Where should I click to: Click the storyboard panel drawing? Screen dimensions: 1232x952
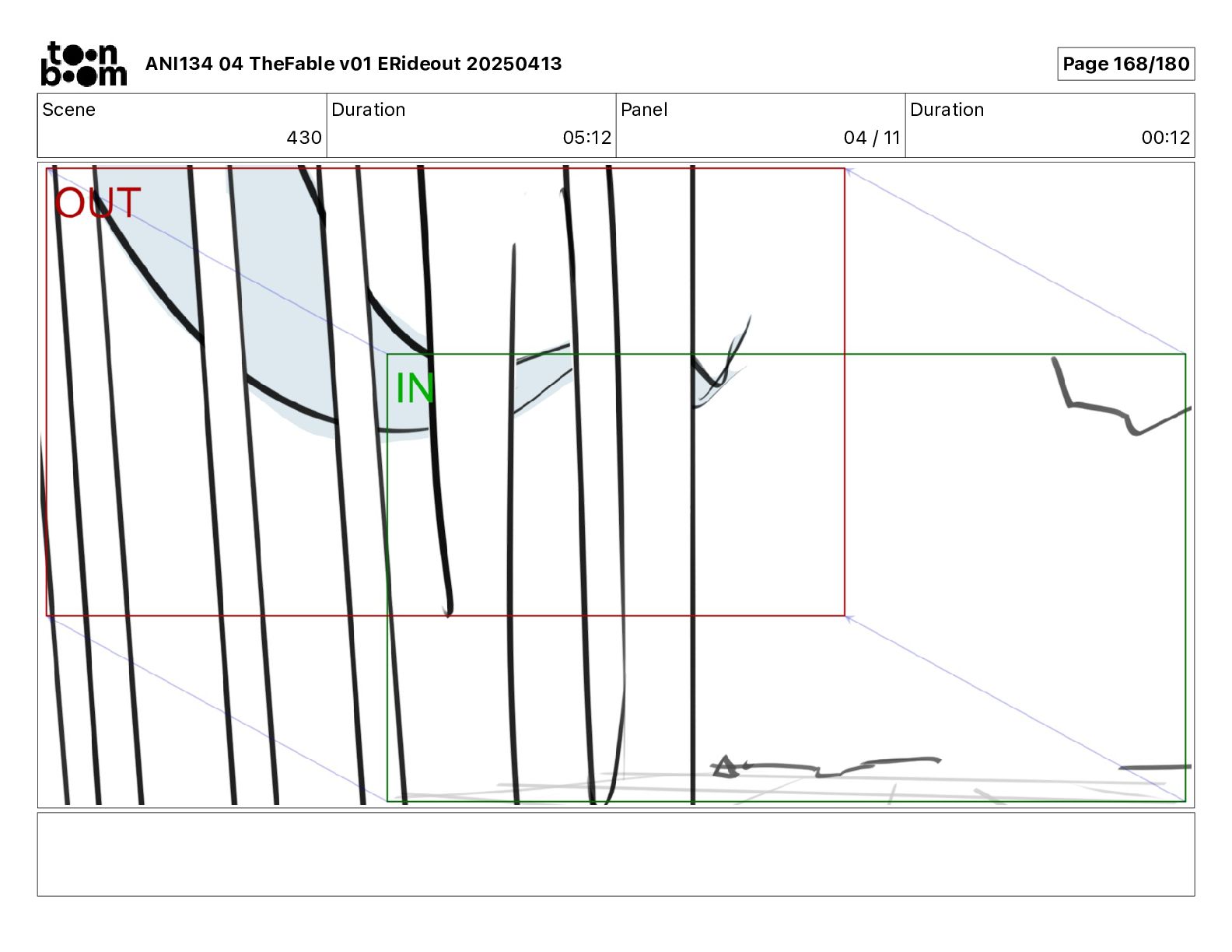(616, 485)
